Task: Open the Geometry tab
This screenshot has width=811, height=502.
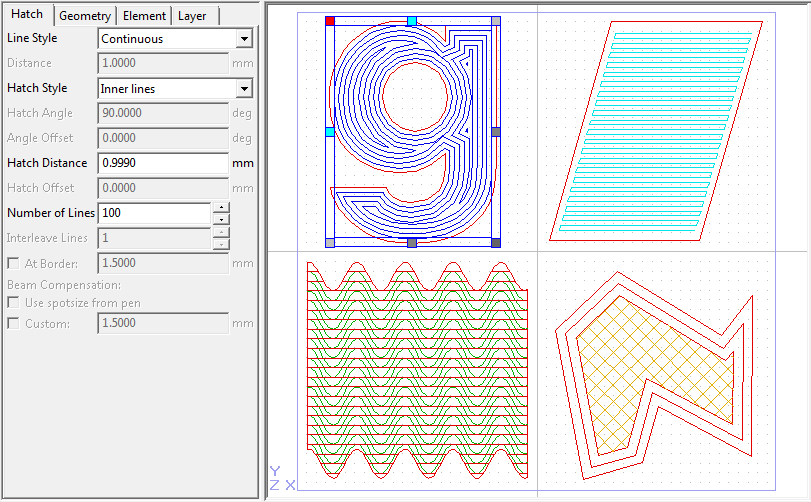Action: 85,16
